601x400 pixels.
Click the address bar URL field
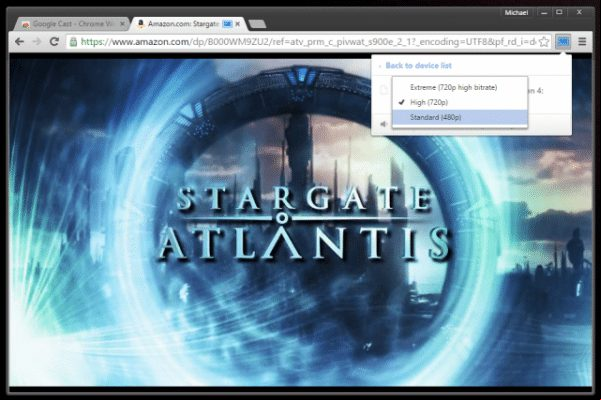(308, 41)
